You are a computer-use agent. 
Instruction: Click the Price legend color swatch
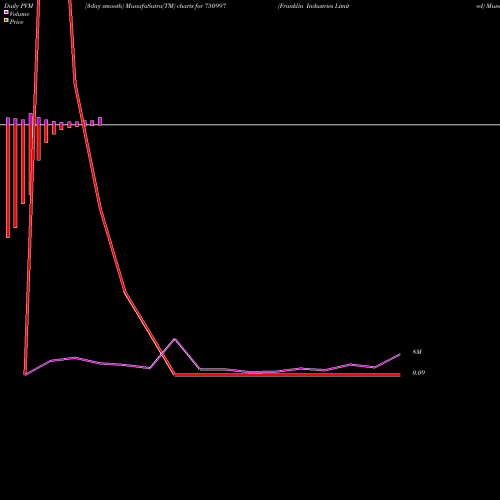[x=6, y=20]
